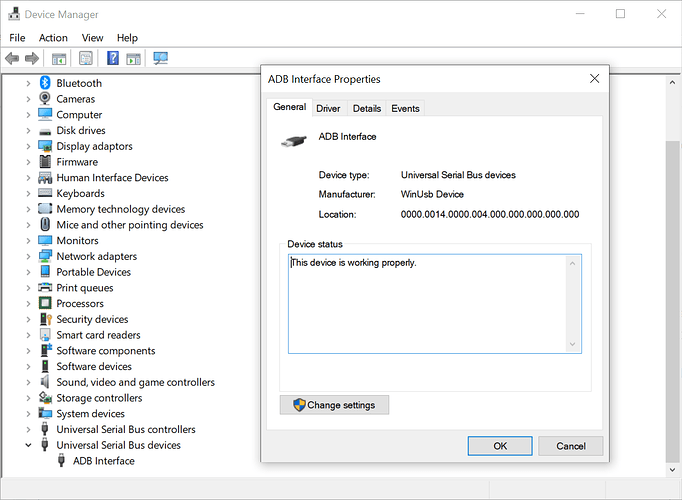The image size is (682, 500).
Task: Select the General tab
Action: pyautogui.click(x=289, y=107)
